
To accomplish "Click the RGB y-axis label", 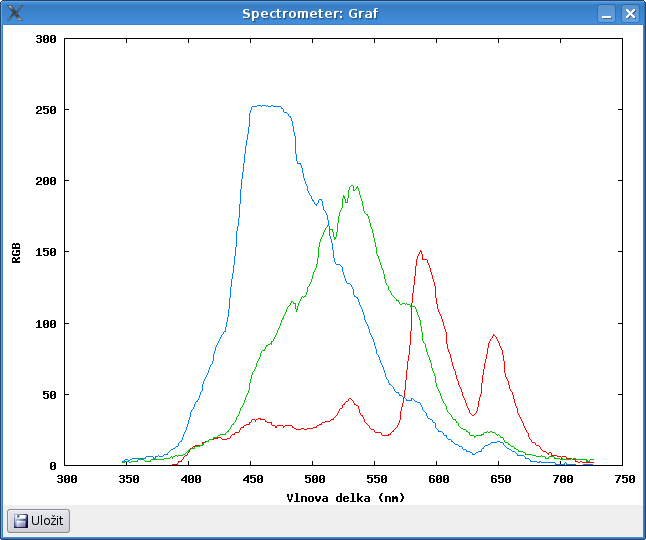I will pos(16,252).
